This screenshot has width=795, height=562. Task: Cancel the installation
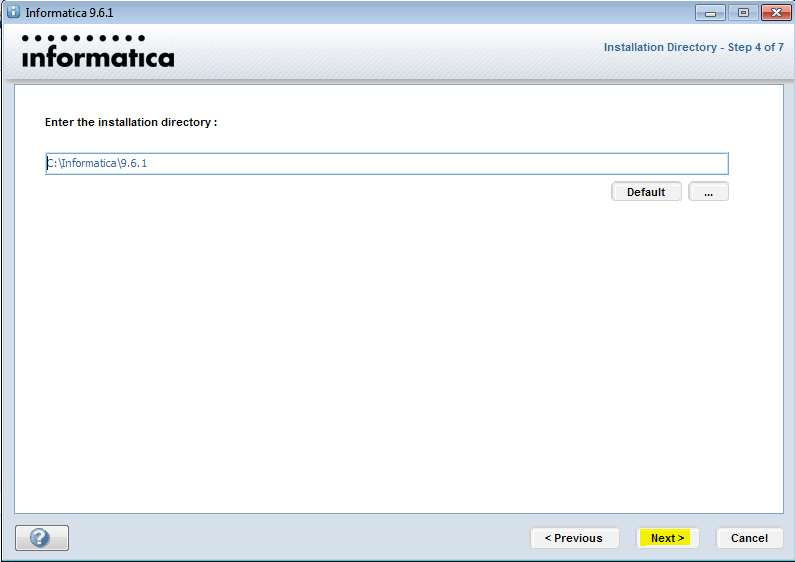coord(749,538)
